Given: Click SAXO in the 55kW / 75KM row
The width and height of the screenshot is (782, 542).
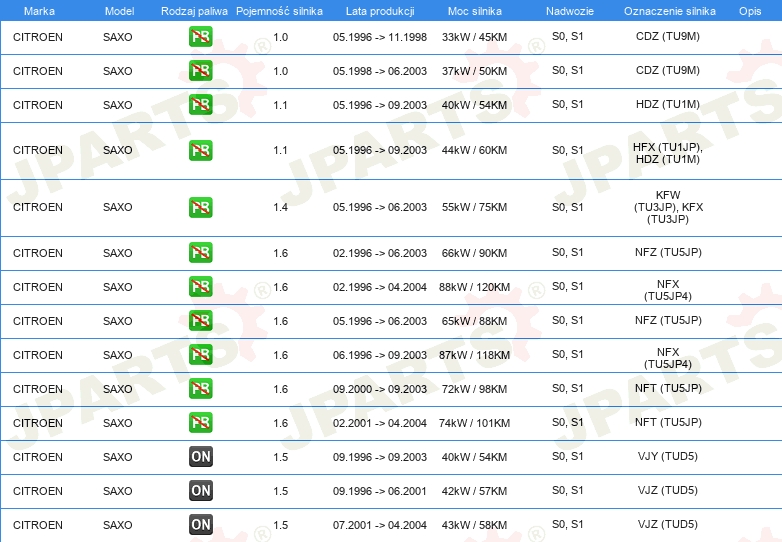Looking at the screenshot, I should point(118,207).
